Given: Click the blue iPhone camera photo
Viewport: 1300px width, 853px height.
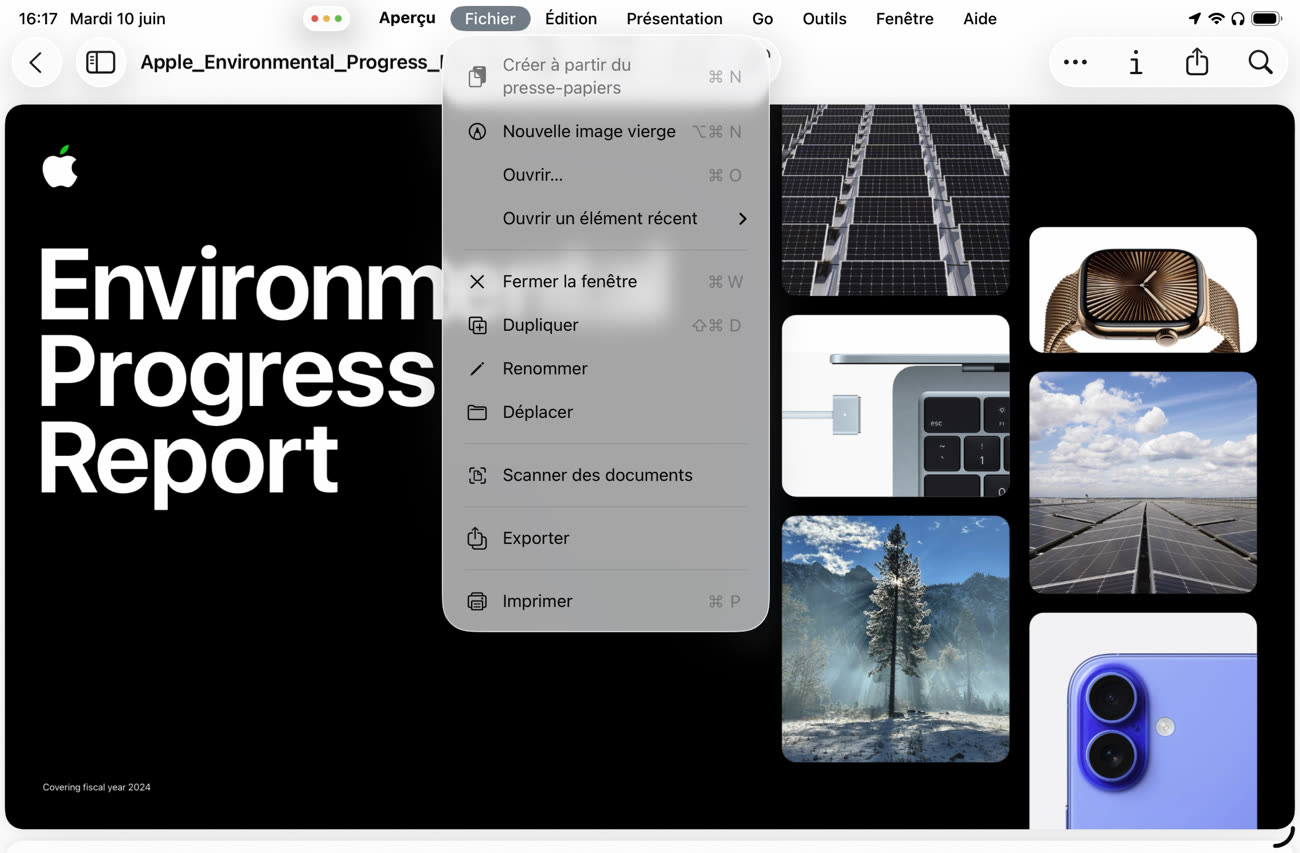Looking at the screenshot, I should point(1143,720).
